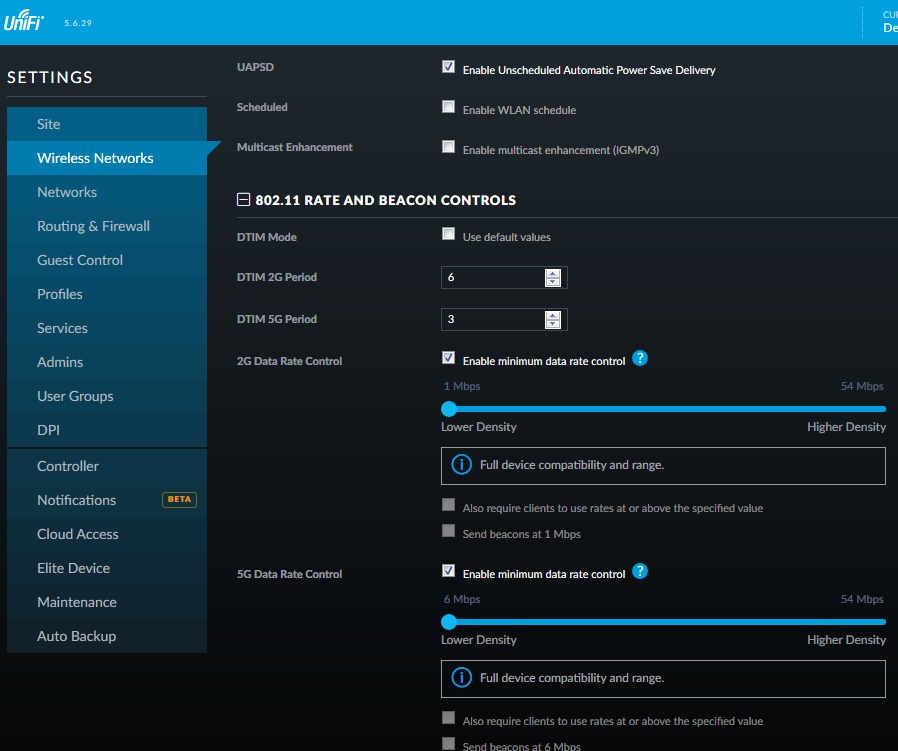Screen dimensions: 898x751
Task: Click help icon beside 5G data rate control
Action: (x=640, y=572)
